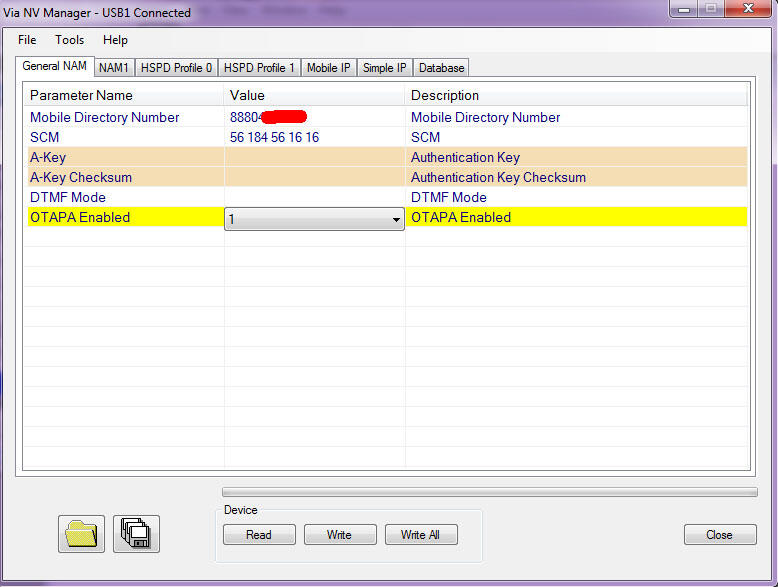Open the File menu
778x587 pixels.
27,40
